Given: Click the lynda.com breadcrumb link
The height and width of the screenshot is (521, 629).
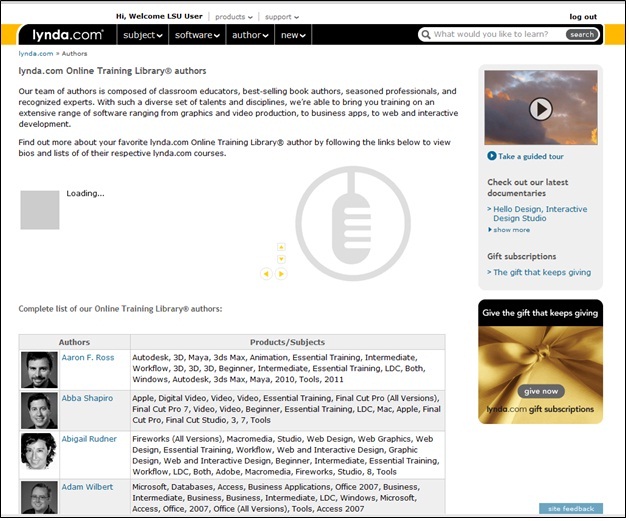Looking at the screenshot, I should (36, 53).
